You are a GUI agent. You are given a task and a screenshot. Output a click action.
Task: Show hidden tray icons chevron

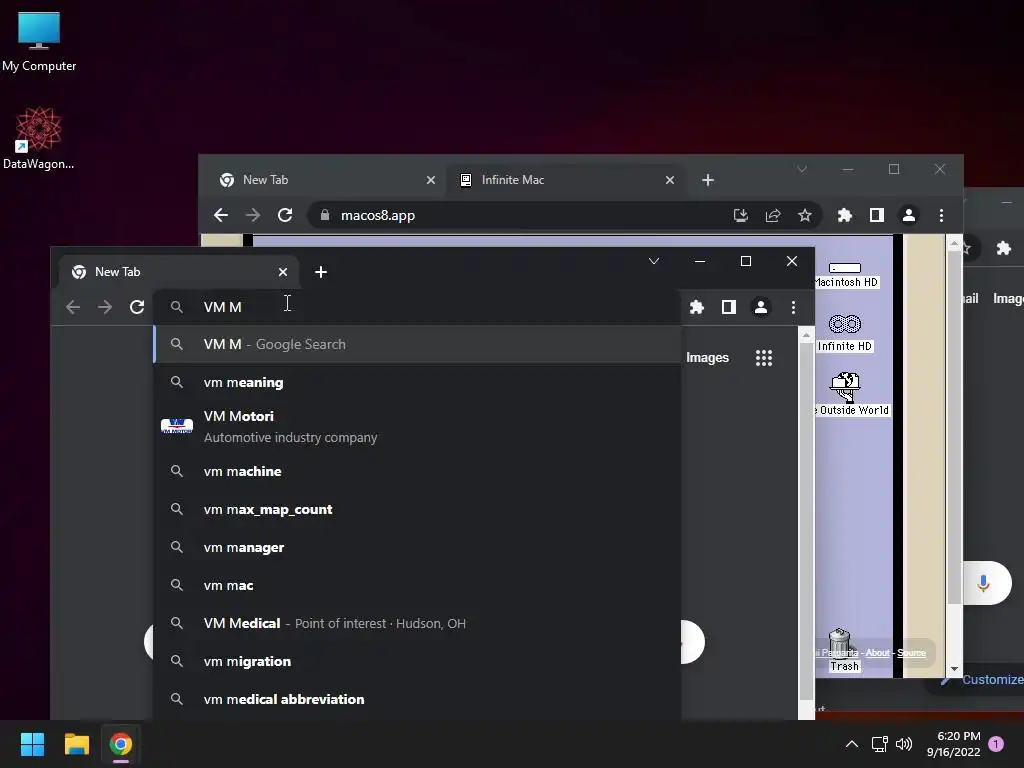point(852,744)
